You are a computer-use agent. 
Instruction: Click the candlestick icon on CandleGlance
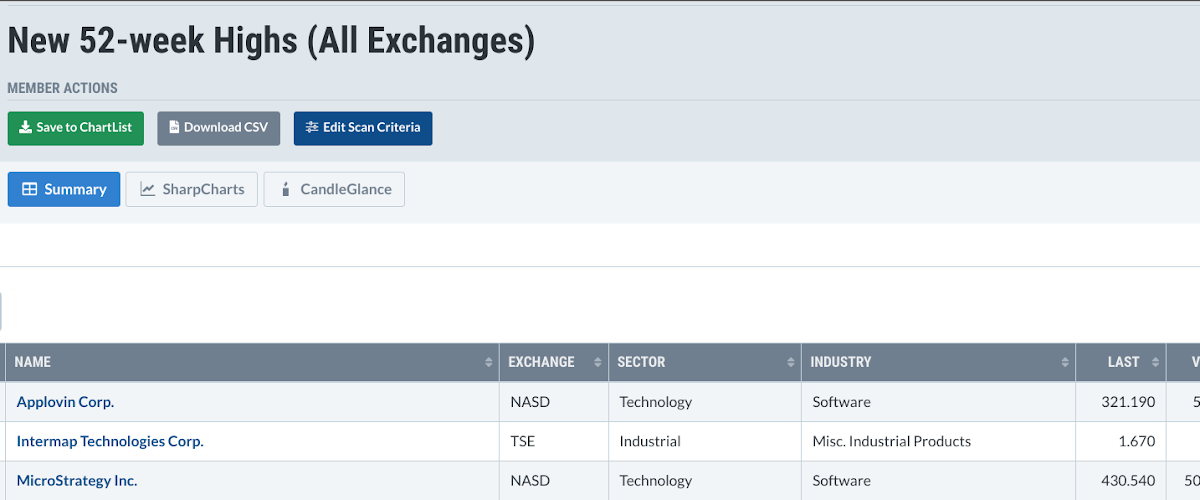click(x=286, y=189)
